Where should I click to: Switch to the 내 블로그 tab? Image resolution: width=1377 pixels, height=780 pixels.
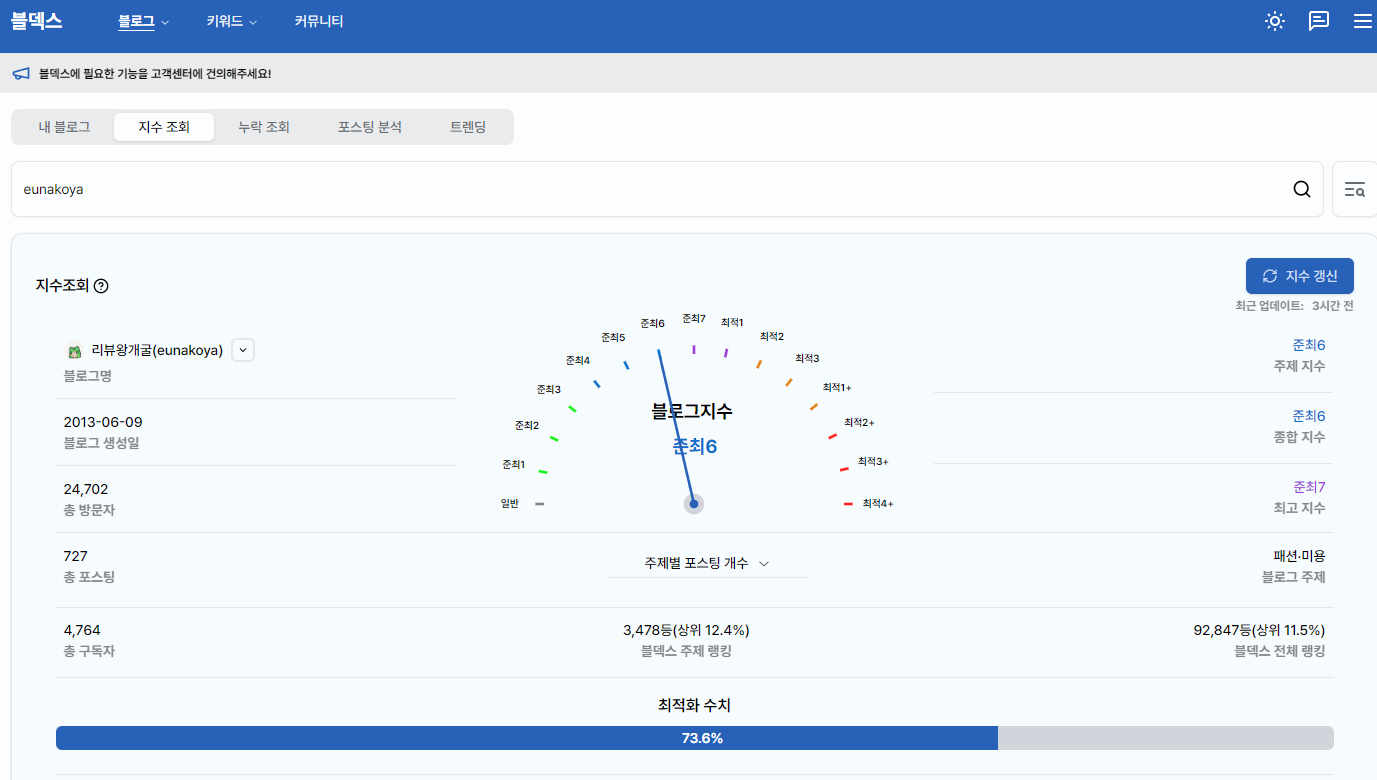(x=64, y=127)
